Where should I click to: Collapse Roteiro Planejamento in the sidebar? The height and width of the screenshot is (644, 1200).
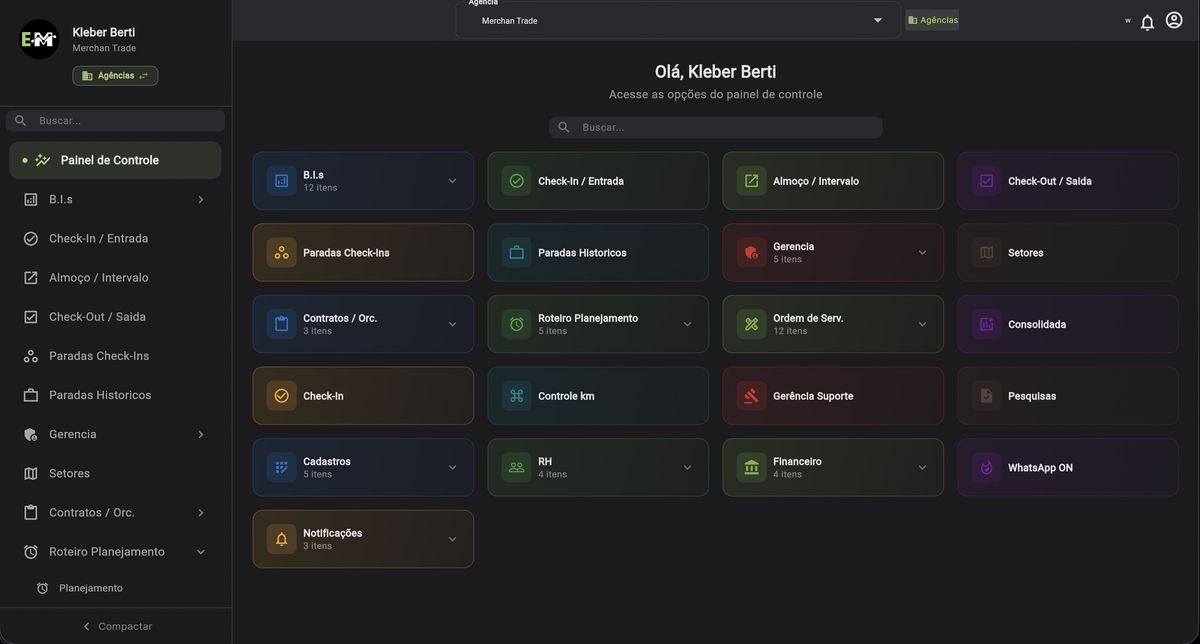coord(200,550)
